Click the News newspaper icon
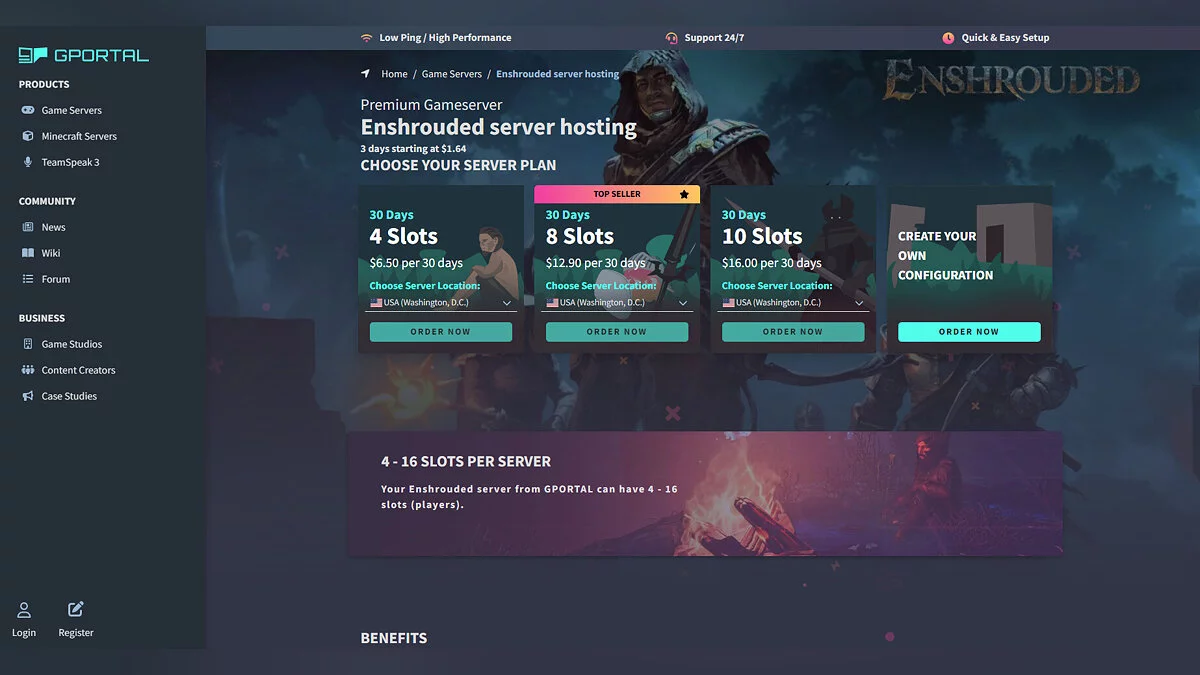The image size is (1200, 675). pos(28,227)
